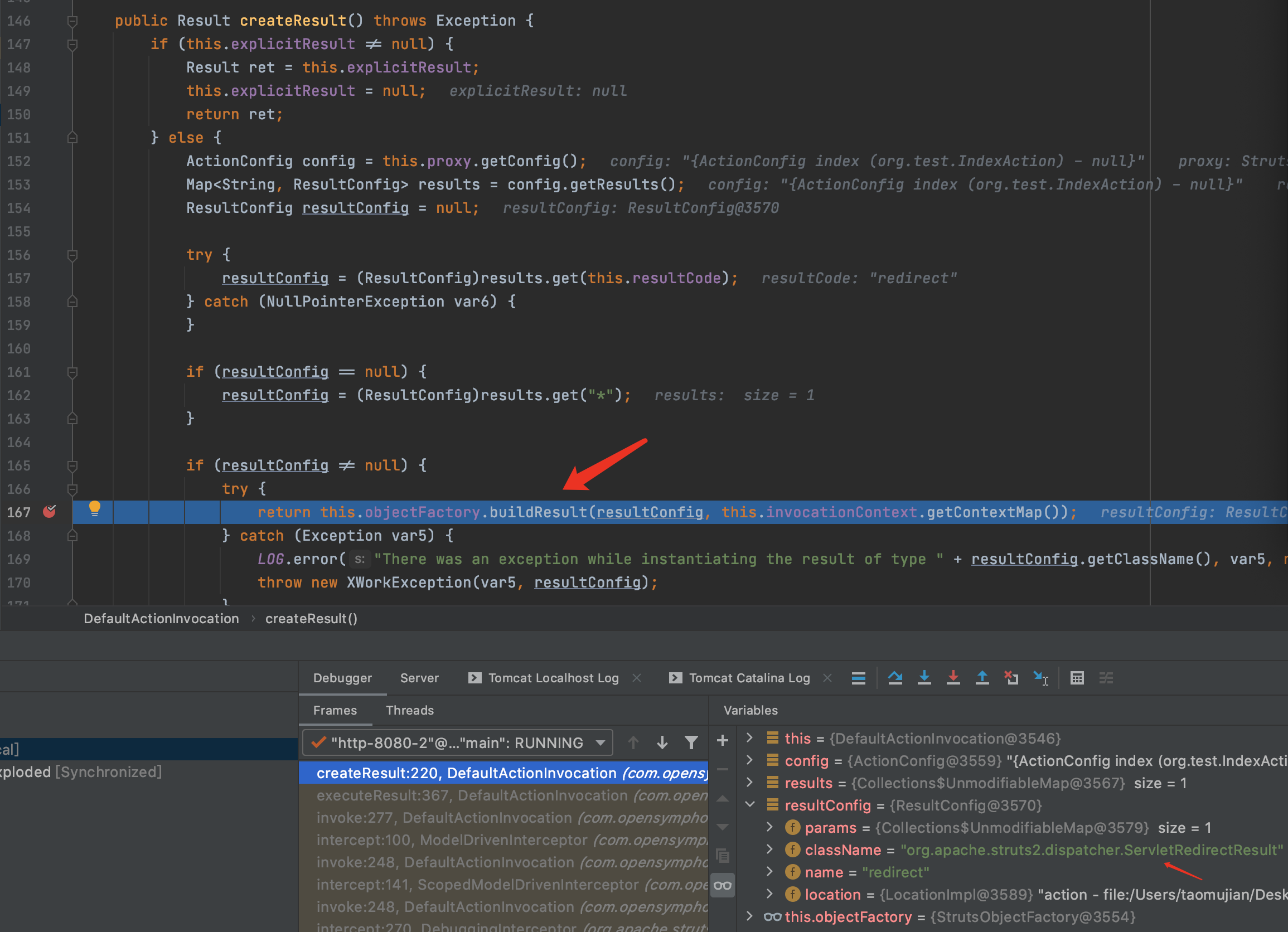Click the Step Out debugger icon
1288x932 pixels.
point(982,678)
